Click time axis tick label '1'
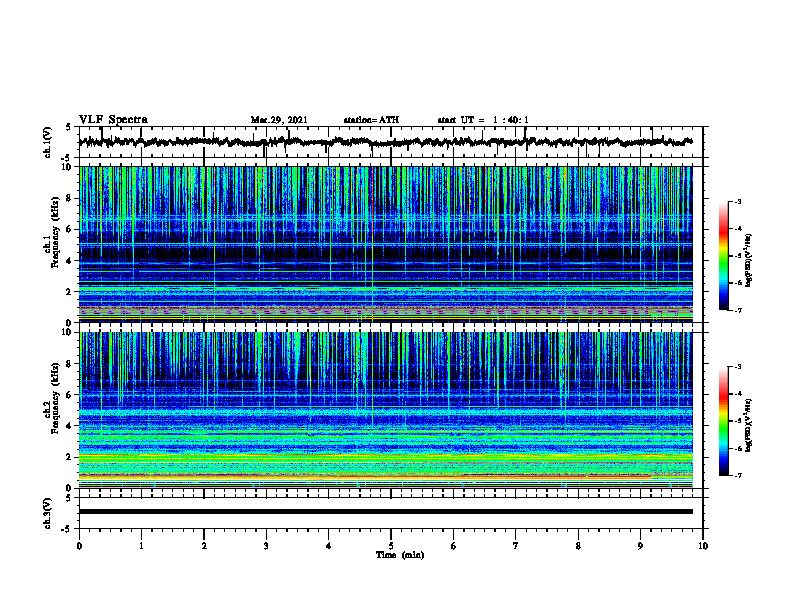 point(141,546)
